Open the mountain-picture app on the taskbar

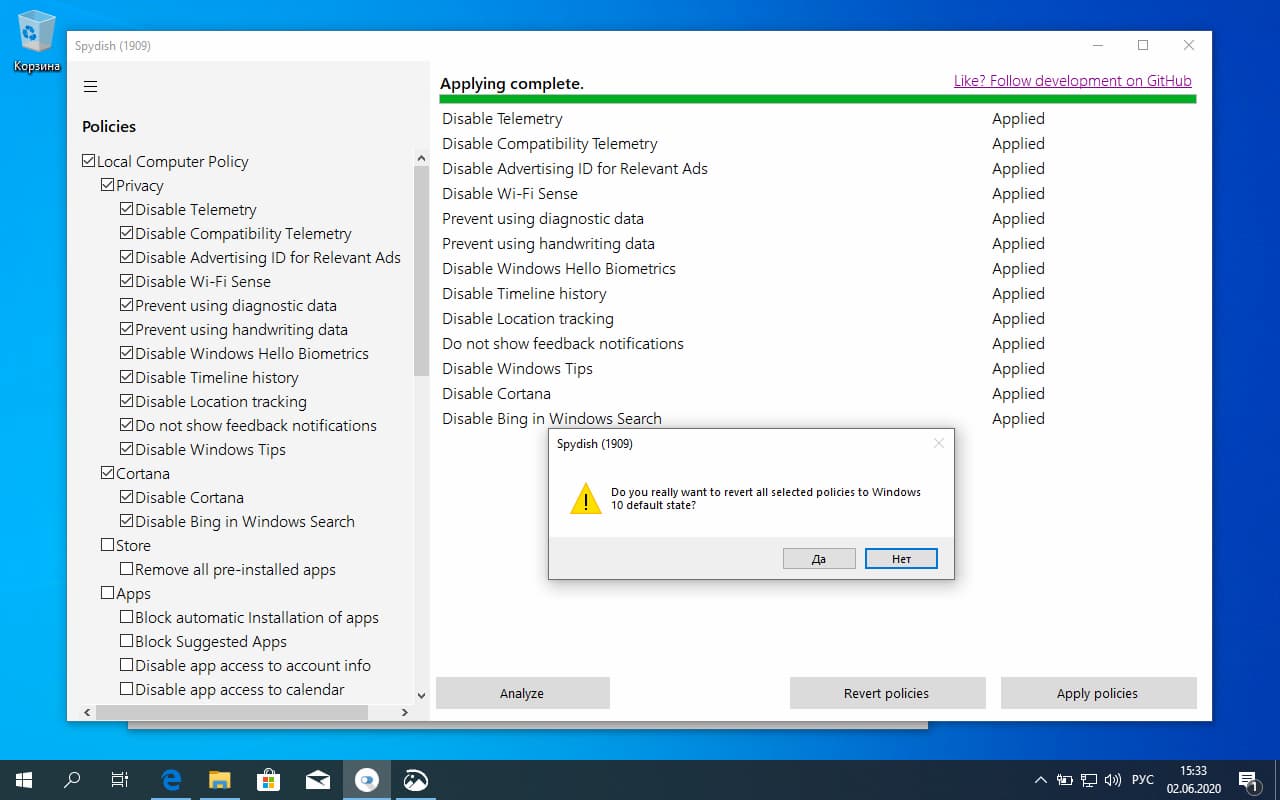(416, 780)
